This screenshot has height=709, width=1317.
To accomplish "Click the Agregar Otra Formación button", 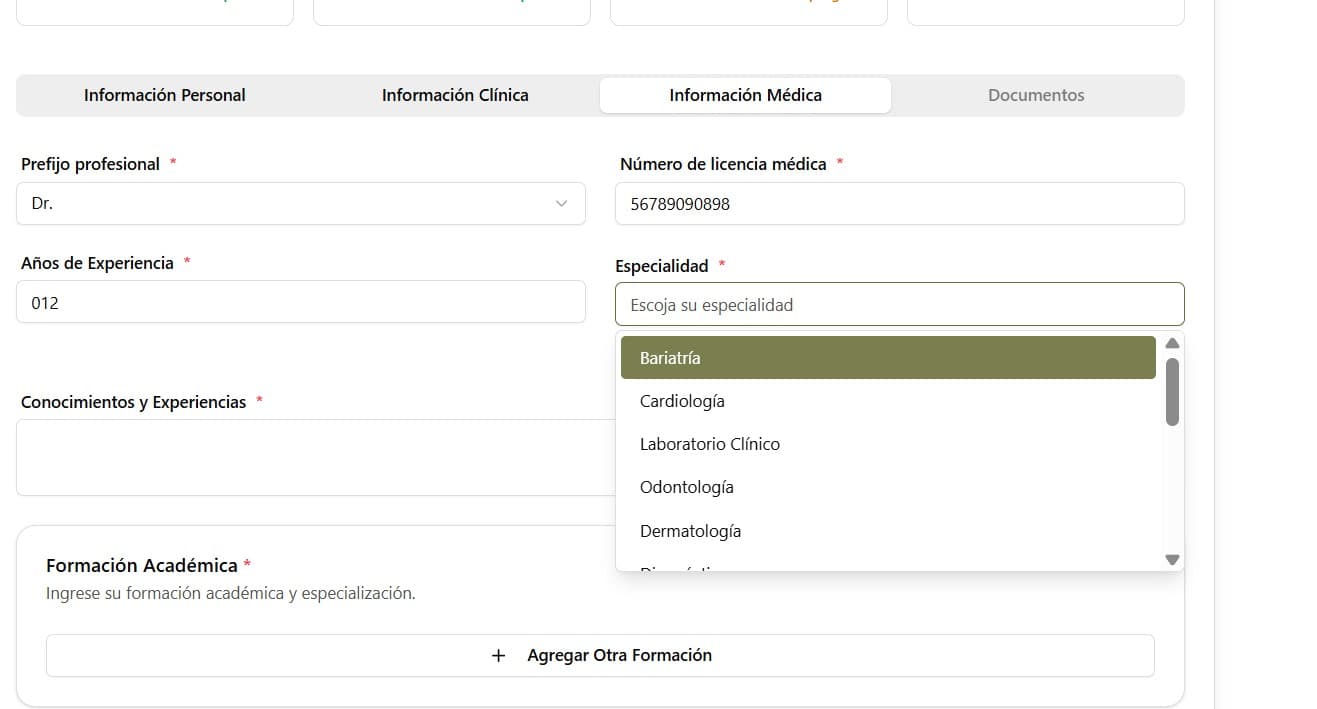I will click(600, 655).
